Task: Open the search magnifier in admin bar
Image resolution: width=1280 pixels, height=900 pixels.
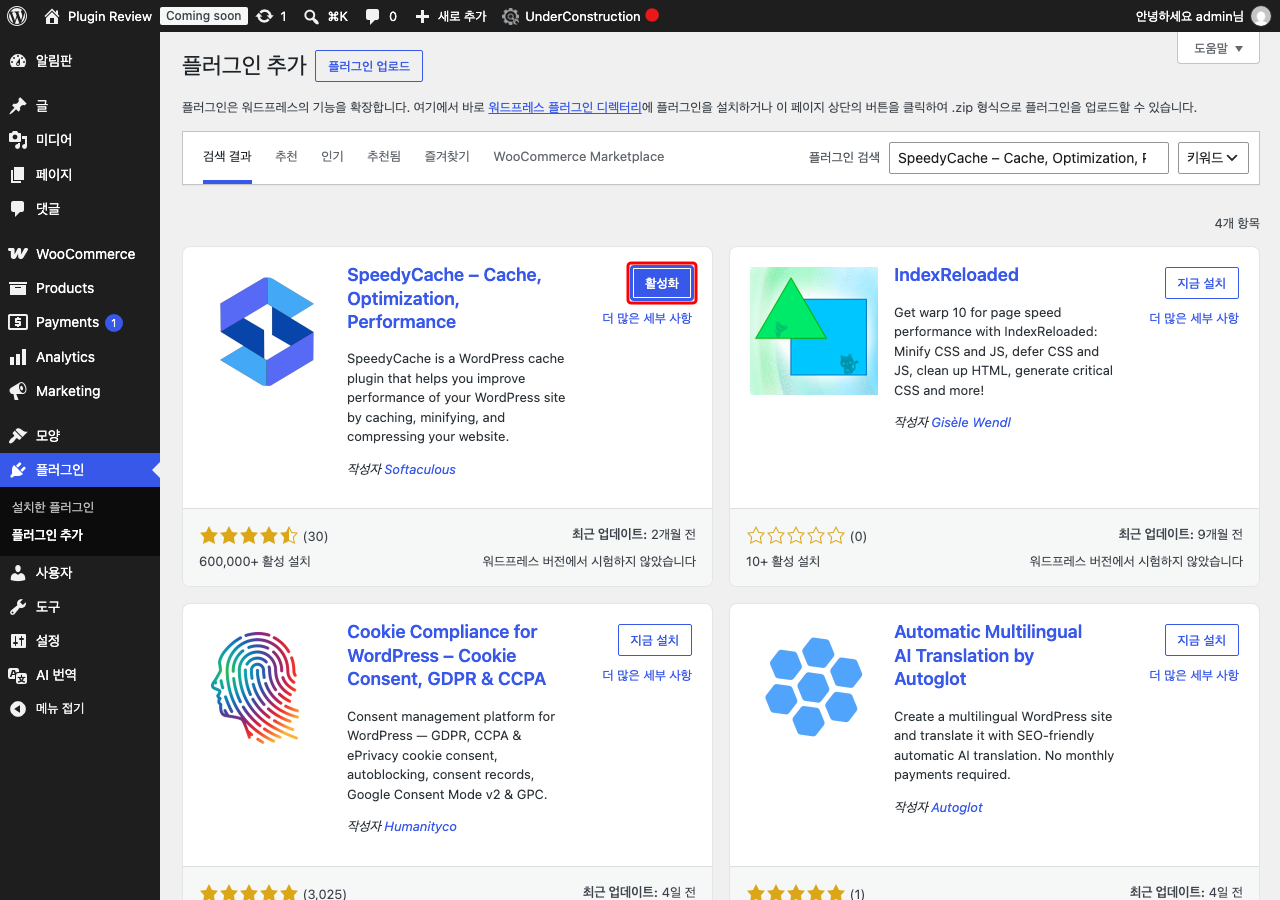Action: (311, 16)
